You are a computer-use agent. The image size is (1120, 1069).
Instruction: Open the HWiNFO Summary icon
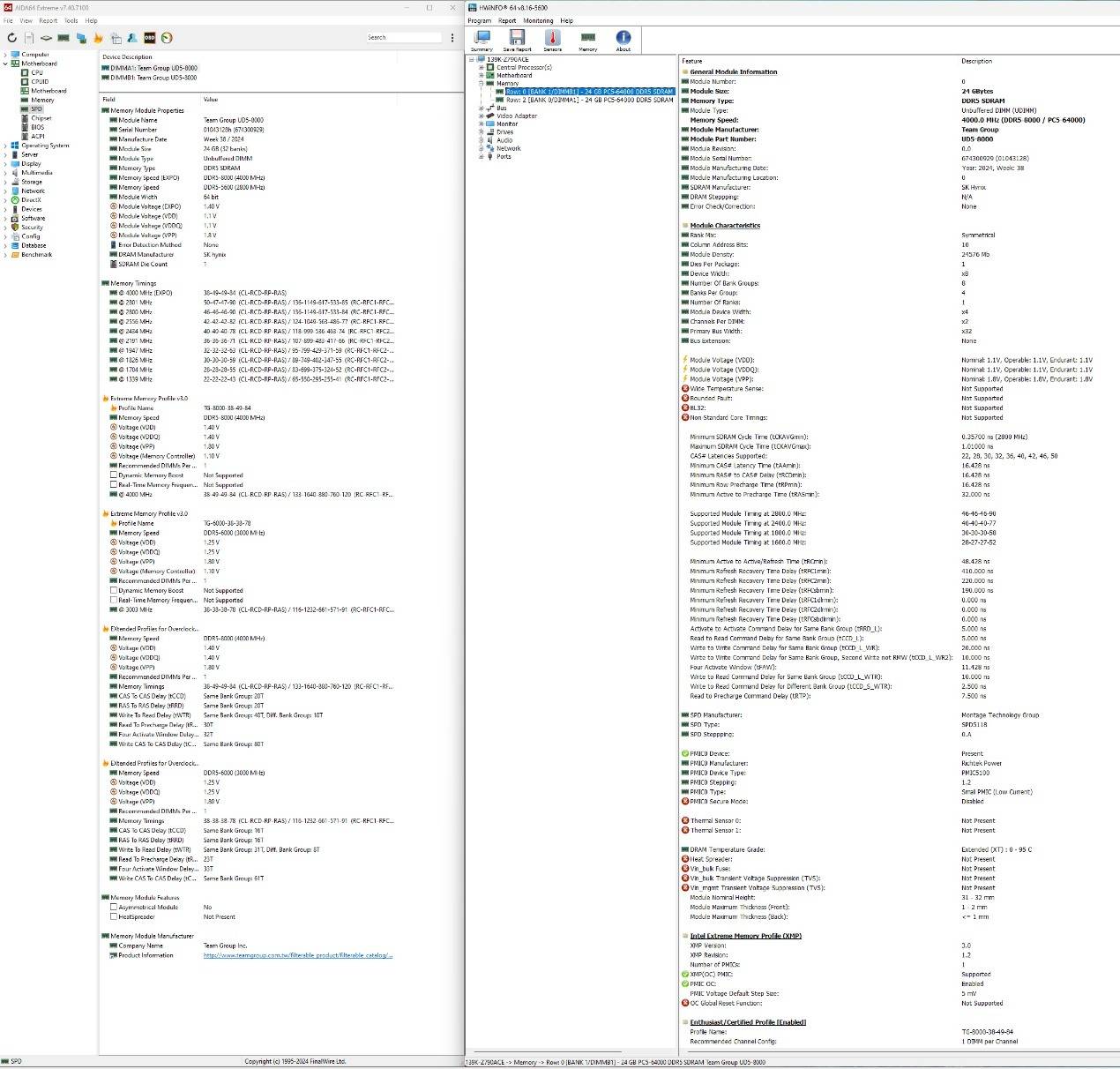pos(482,38)
